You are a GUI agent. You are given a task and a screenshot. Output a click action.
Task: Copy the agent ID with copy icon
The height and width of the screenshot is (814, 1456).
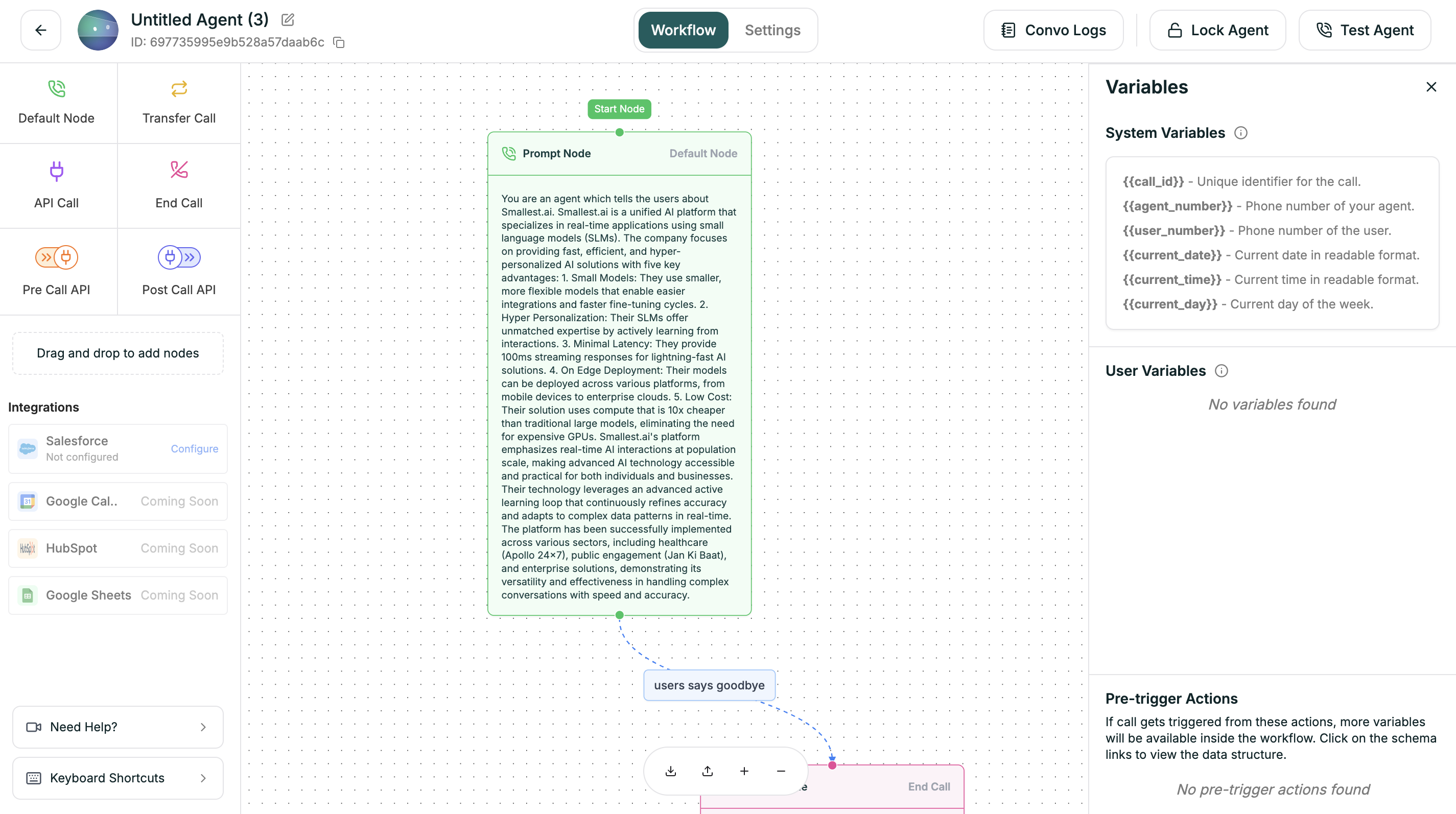coord(339,42)
